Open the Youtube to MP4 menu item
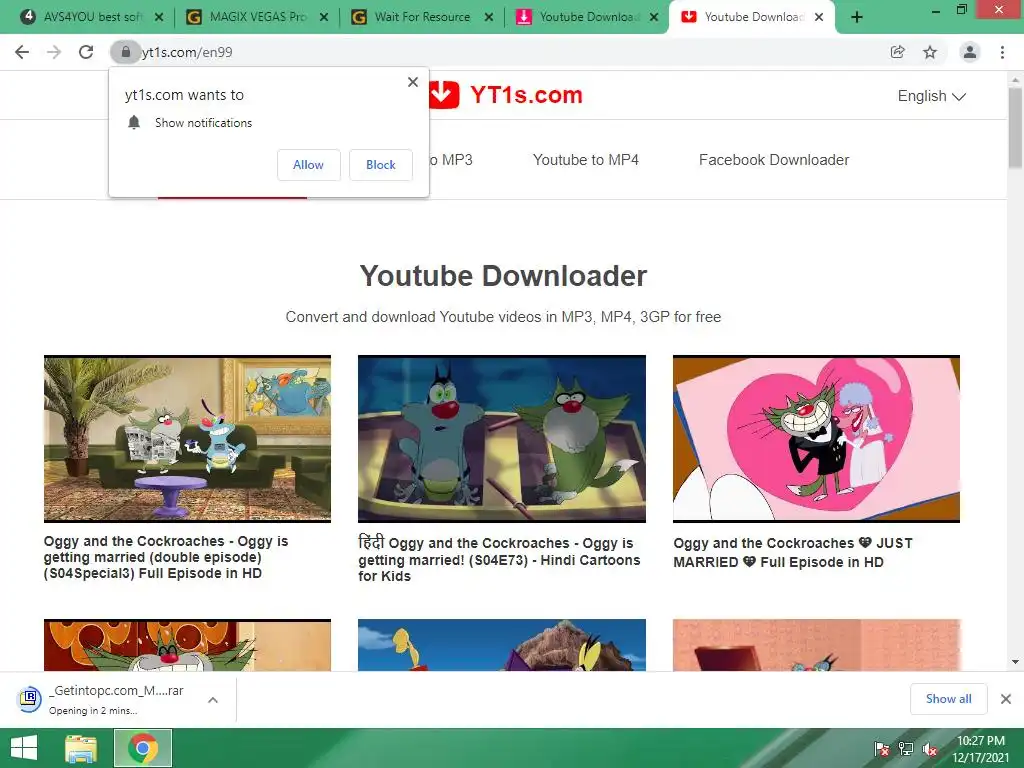Viewport: 1024px width, 768px height. 586,160
